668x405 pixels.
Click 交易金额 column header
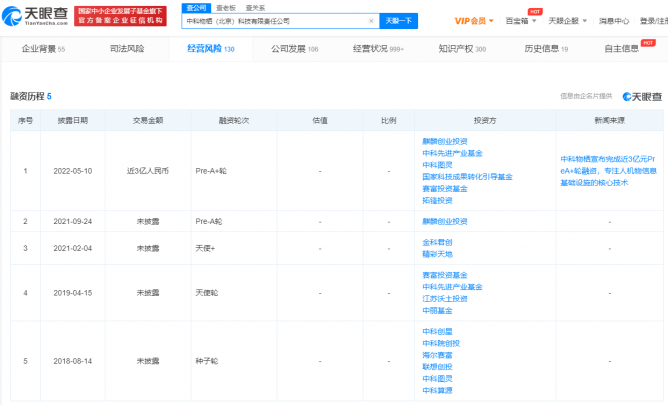pos(148,121)
